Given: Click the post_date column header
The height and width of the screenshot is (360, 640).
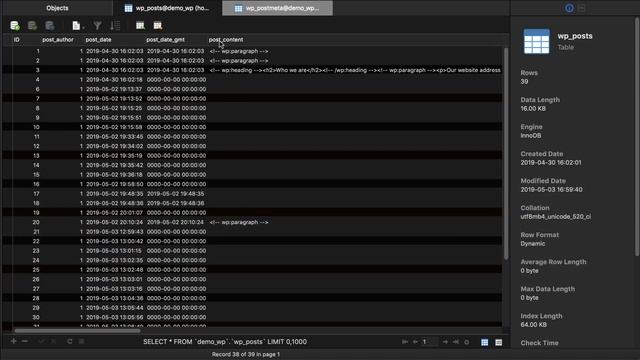Looking at the screenshot, I should click(x=98, y=40).
